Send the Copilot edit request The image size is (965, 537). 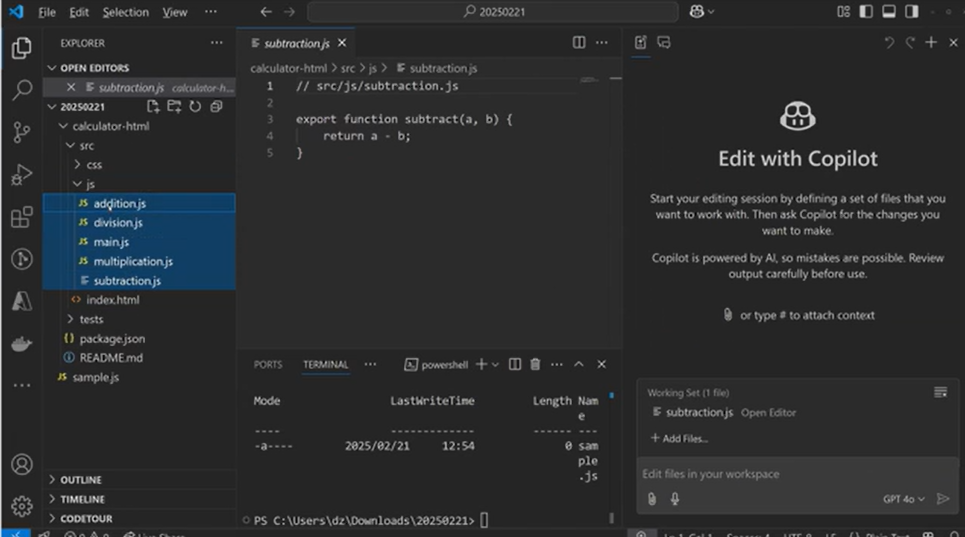[x=942, y=499]
